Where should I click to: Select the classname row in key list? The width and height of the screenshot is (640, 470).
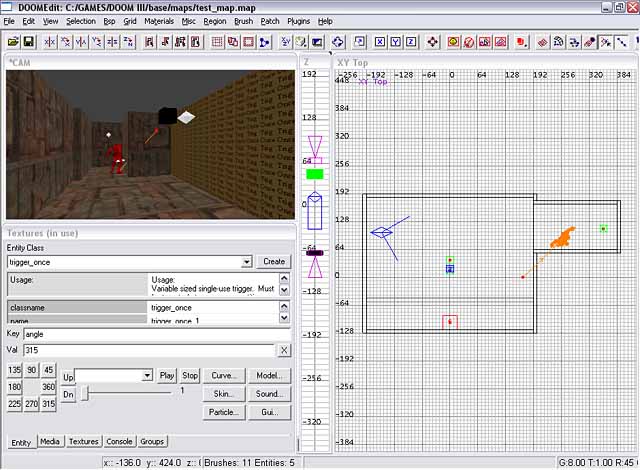point(143,307)
